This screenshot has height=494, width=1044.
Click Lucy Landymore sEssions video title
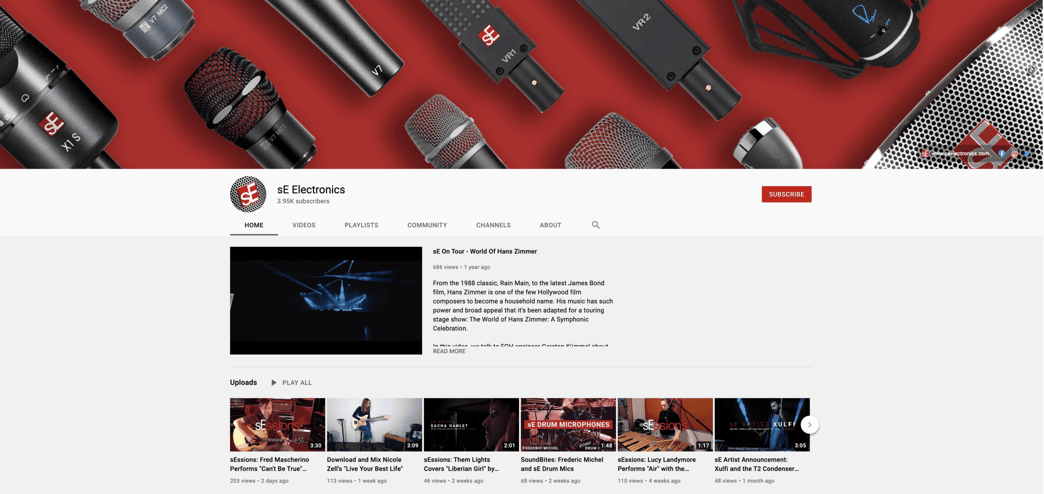coord(661,464)
